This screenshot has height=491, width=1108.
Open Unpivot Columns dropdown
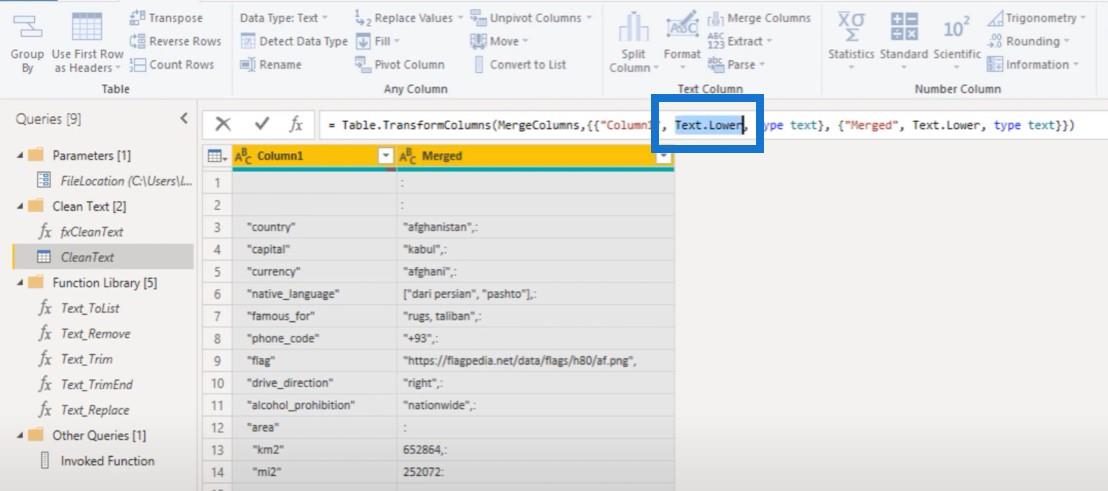tap(531, 18)
